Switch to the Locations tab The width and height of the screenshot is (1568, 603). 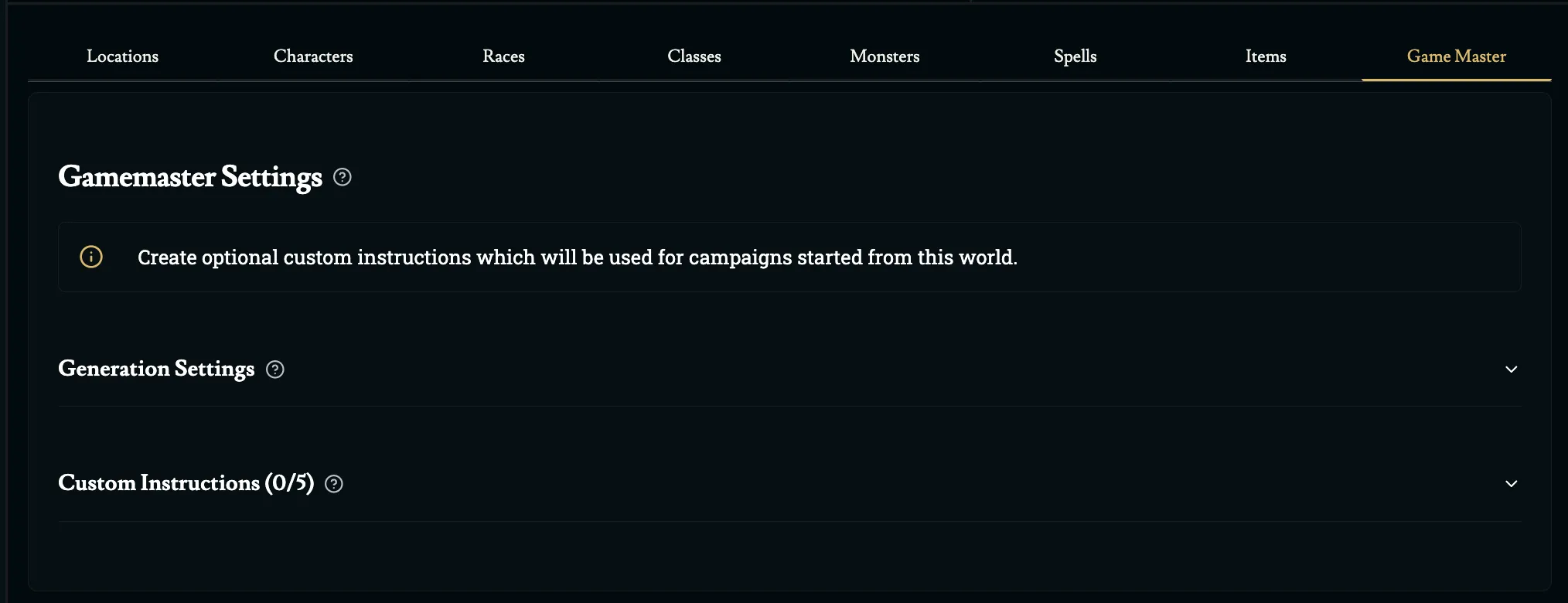click(x=122, y=56)
